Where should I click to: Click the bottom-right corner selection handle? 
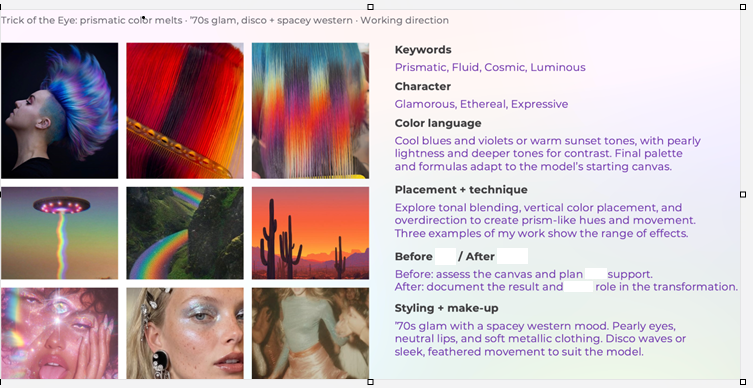(743, 382)
